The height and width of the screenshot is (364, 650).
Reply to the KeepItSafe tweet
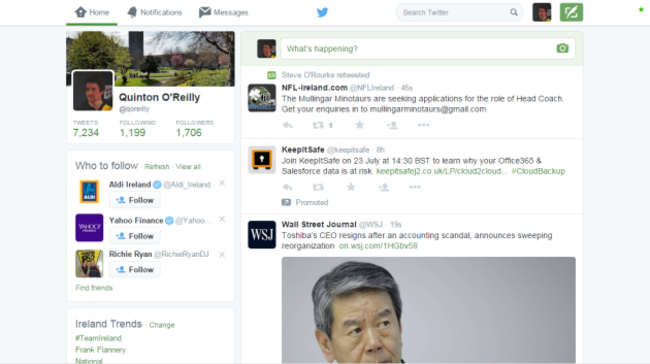287,187
